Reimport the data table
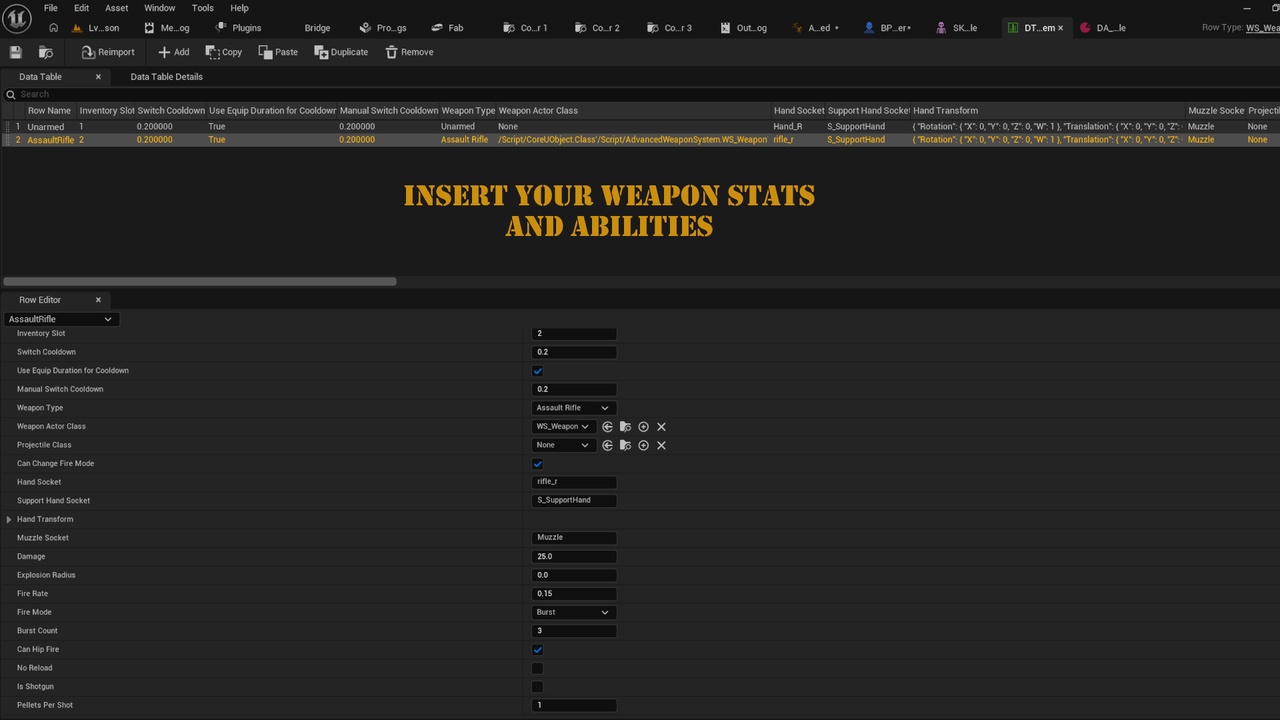This screenshot has width=1280, height=720. pos(107,52)
